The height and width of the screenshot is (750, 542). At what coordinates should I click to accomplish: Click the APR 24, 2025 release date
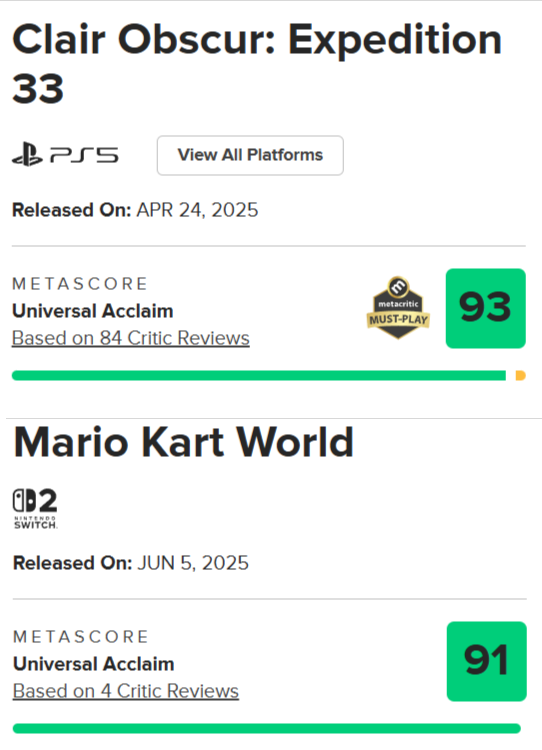(198, 210)
